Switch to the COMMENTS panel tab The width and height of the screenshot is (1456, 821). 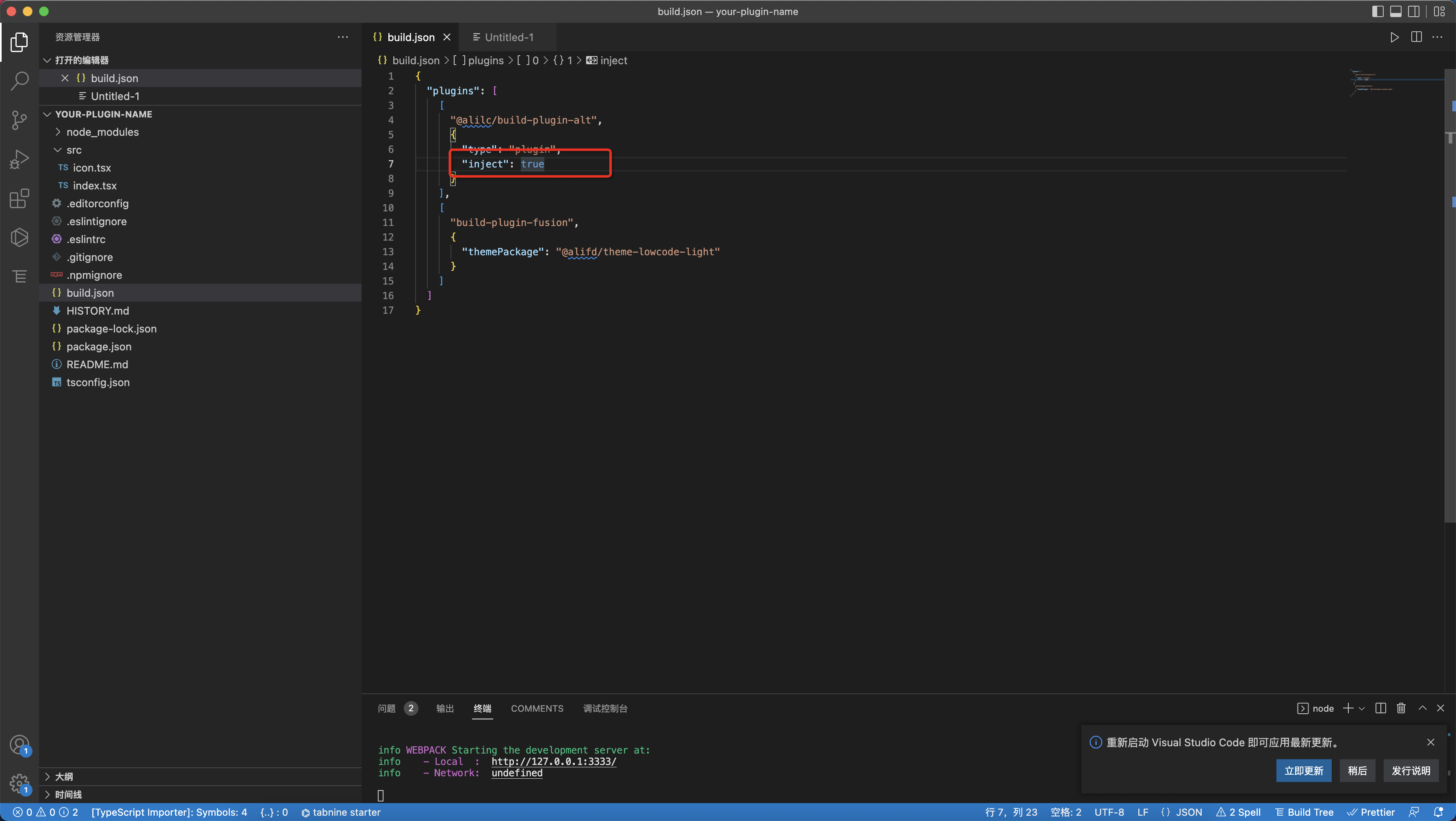point(536,708)
